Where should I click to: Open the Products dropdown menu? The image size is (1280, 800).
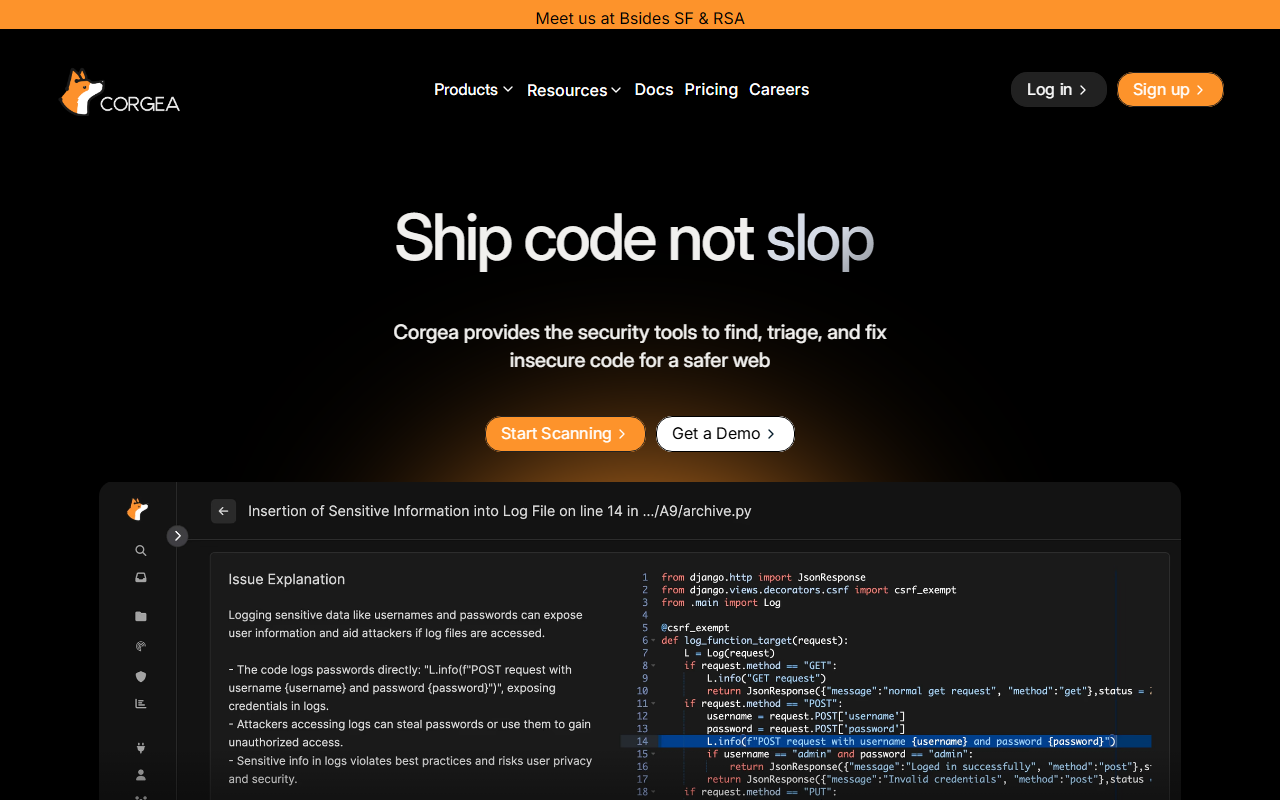(x=474, y=90)
